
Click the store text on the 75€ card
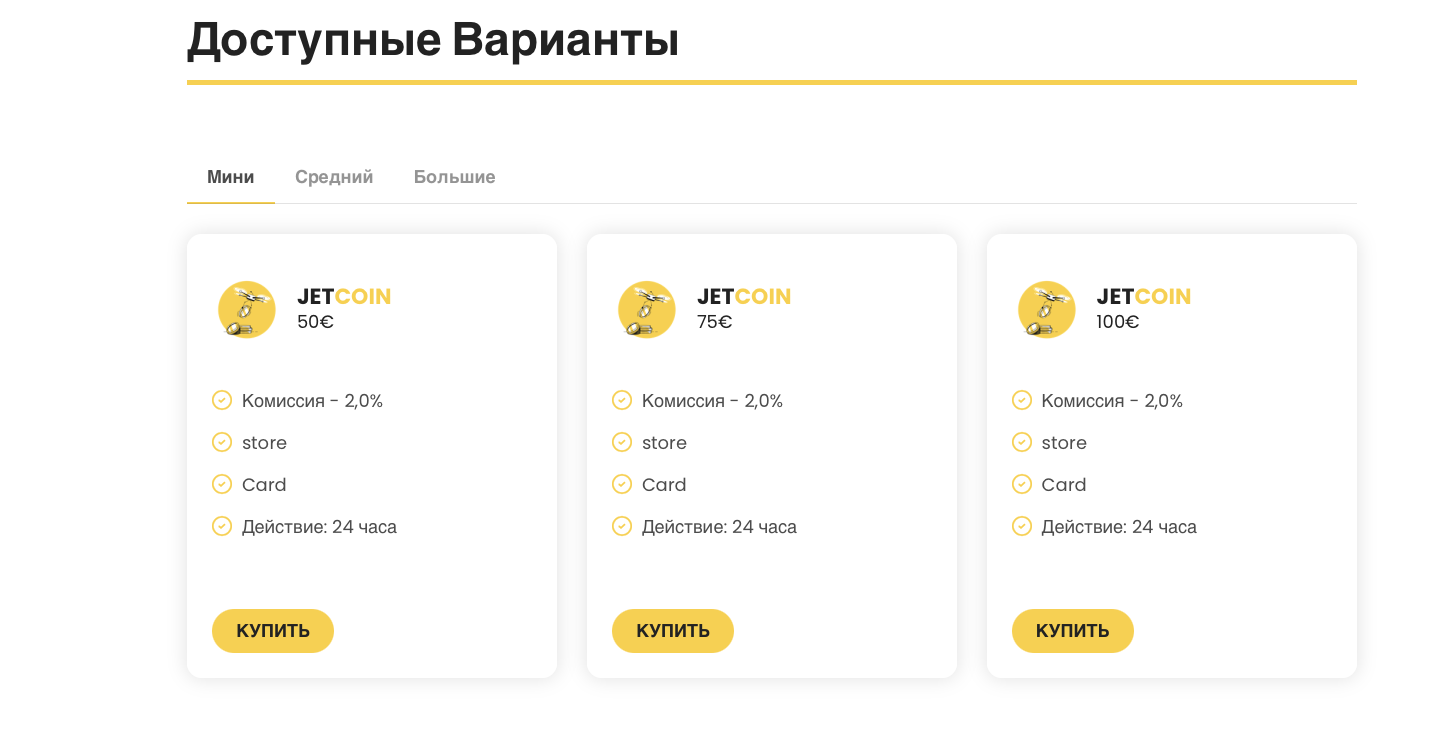(x=664, y=443)
